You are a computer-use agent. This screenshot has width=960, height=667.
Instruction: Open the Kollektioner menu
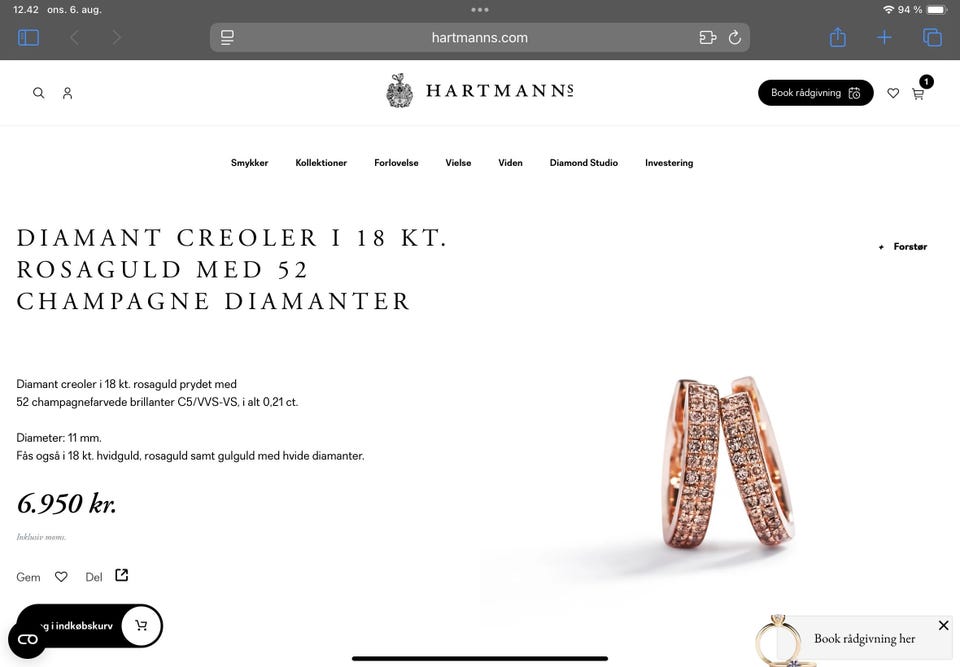pyautogui.click(x=321, y=163)
